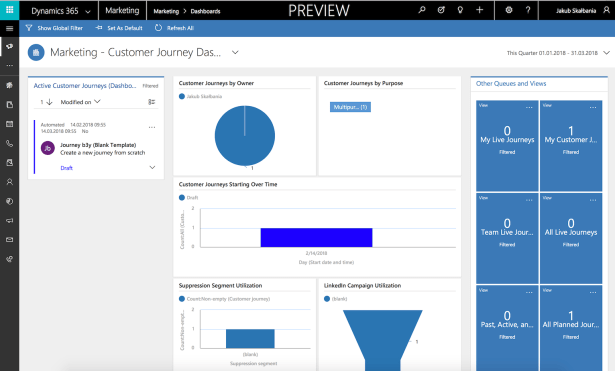Click the blue pie chart for Jakub Skalbania
Image resolution: width=615 pixels, height=371 pixels.
(245, 136)
